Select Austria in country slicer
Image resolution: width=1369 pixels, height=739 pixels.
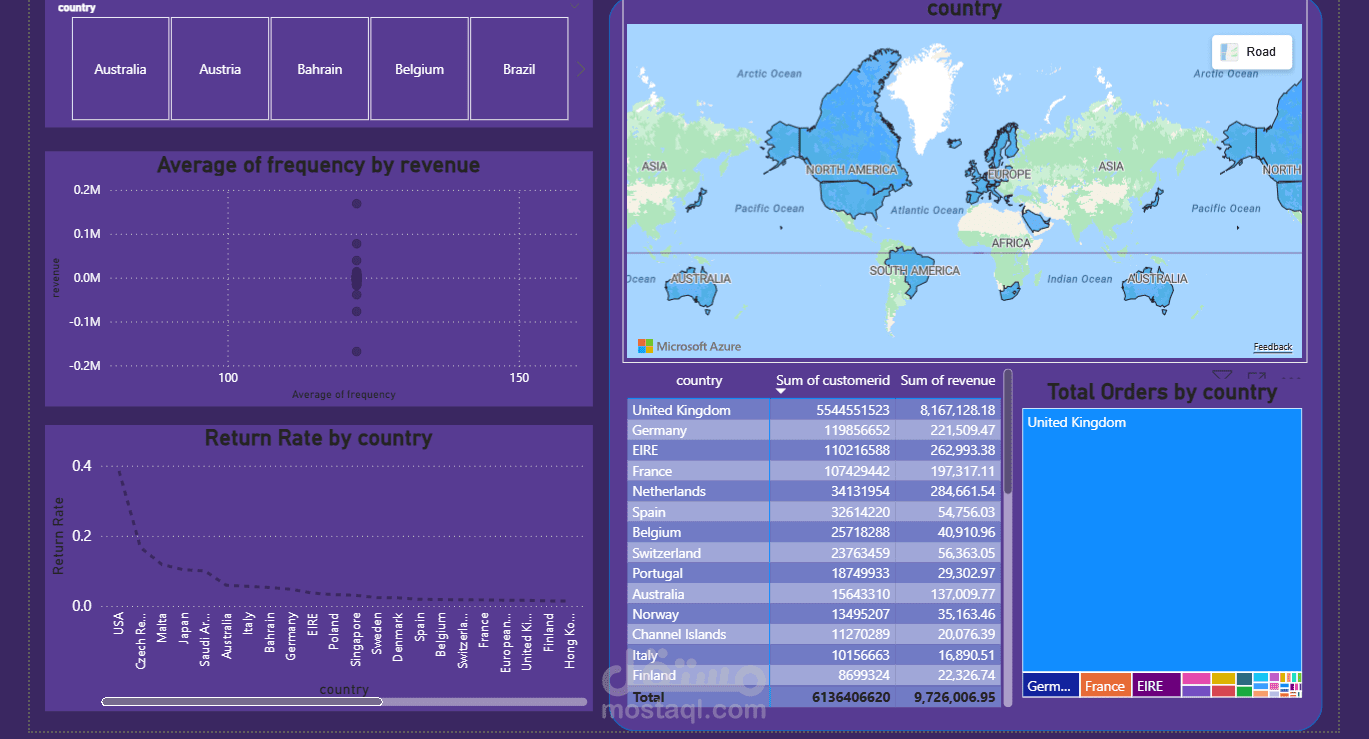click(220, 69)
